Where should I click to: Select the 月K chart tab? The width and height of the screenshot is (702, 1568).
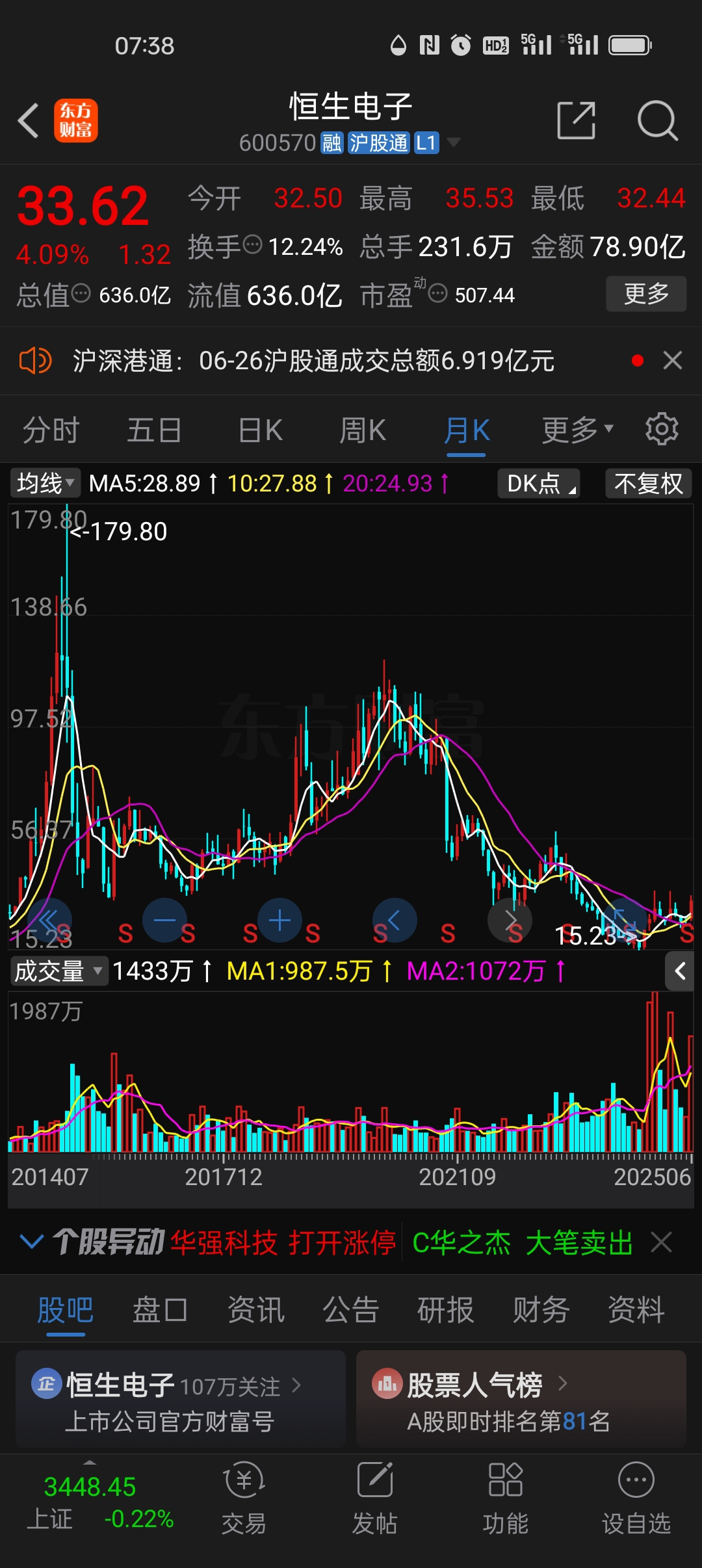467,430
